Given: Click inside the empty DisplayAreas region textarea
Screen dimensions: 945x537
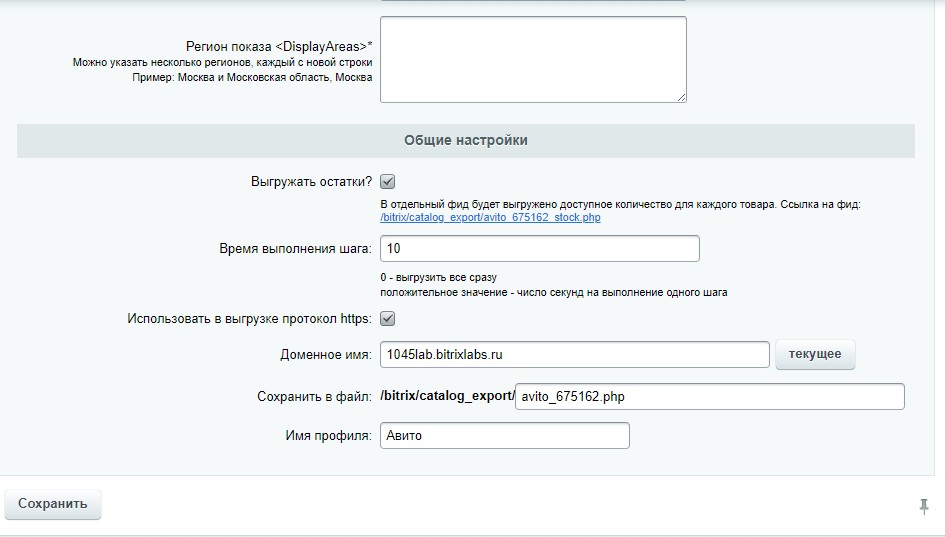Looking at the screenshot, I should 532,59.
